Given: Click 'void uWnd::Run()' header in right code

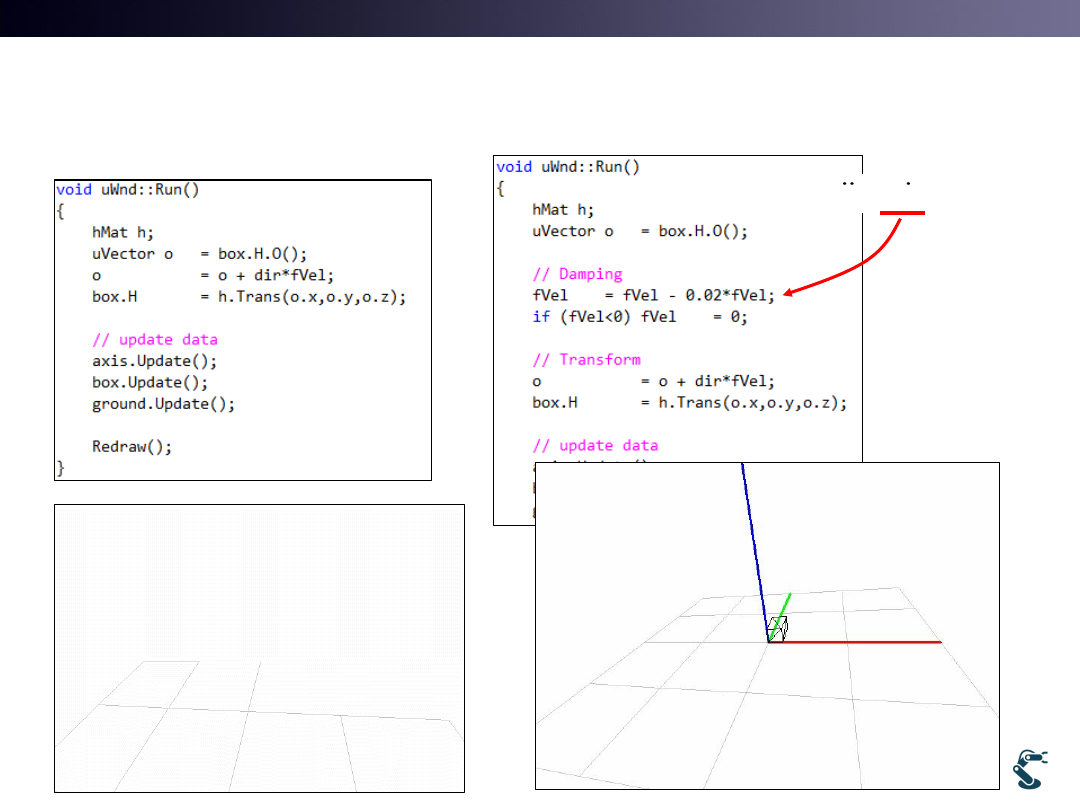Looking at the screenshot, I should (x=568, y=167).
